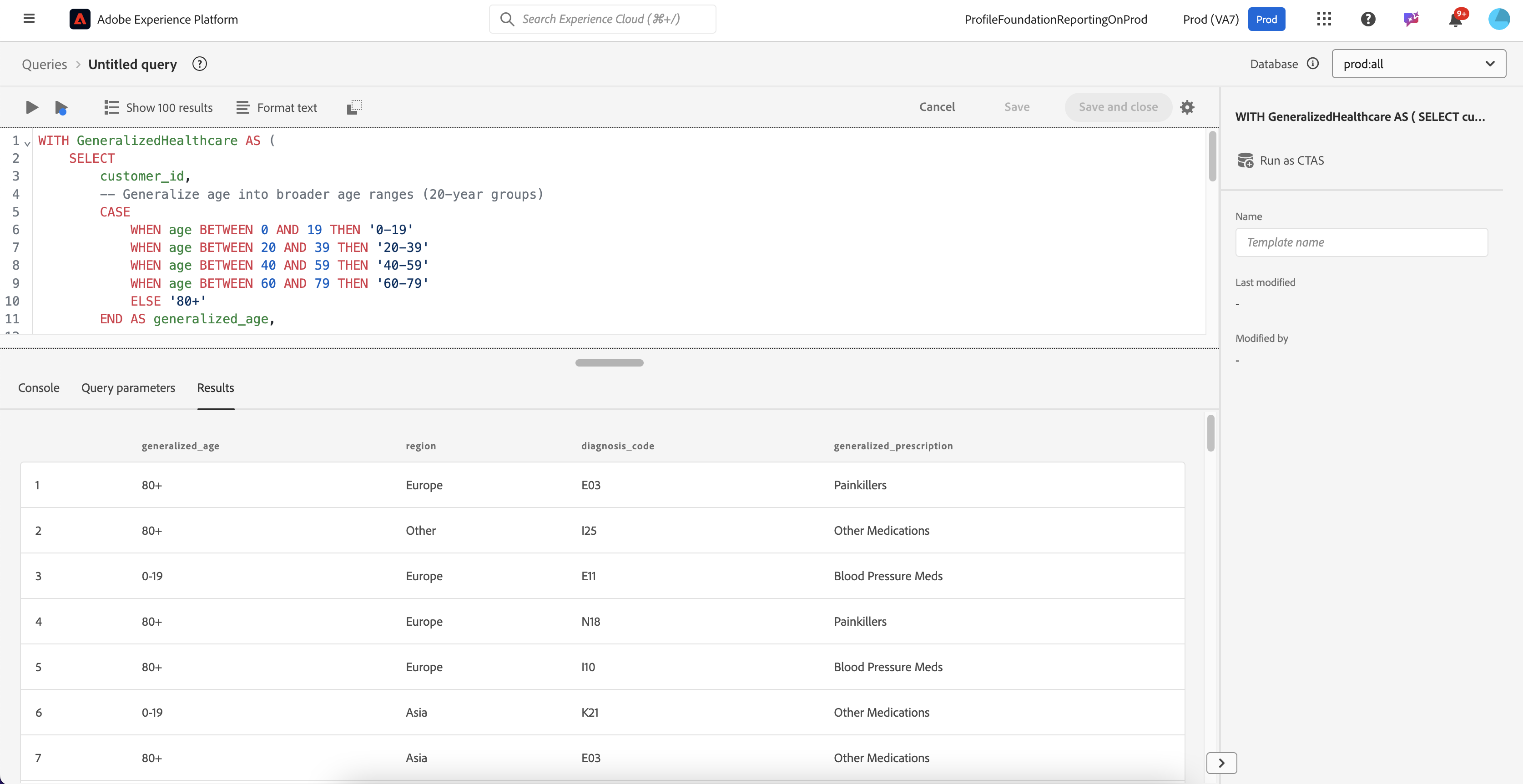Click the Run query play icon

coord(32,107)
